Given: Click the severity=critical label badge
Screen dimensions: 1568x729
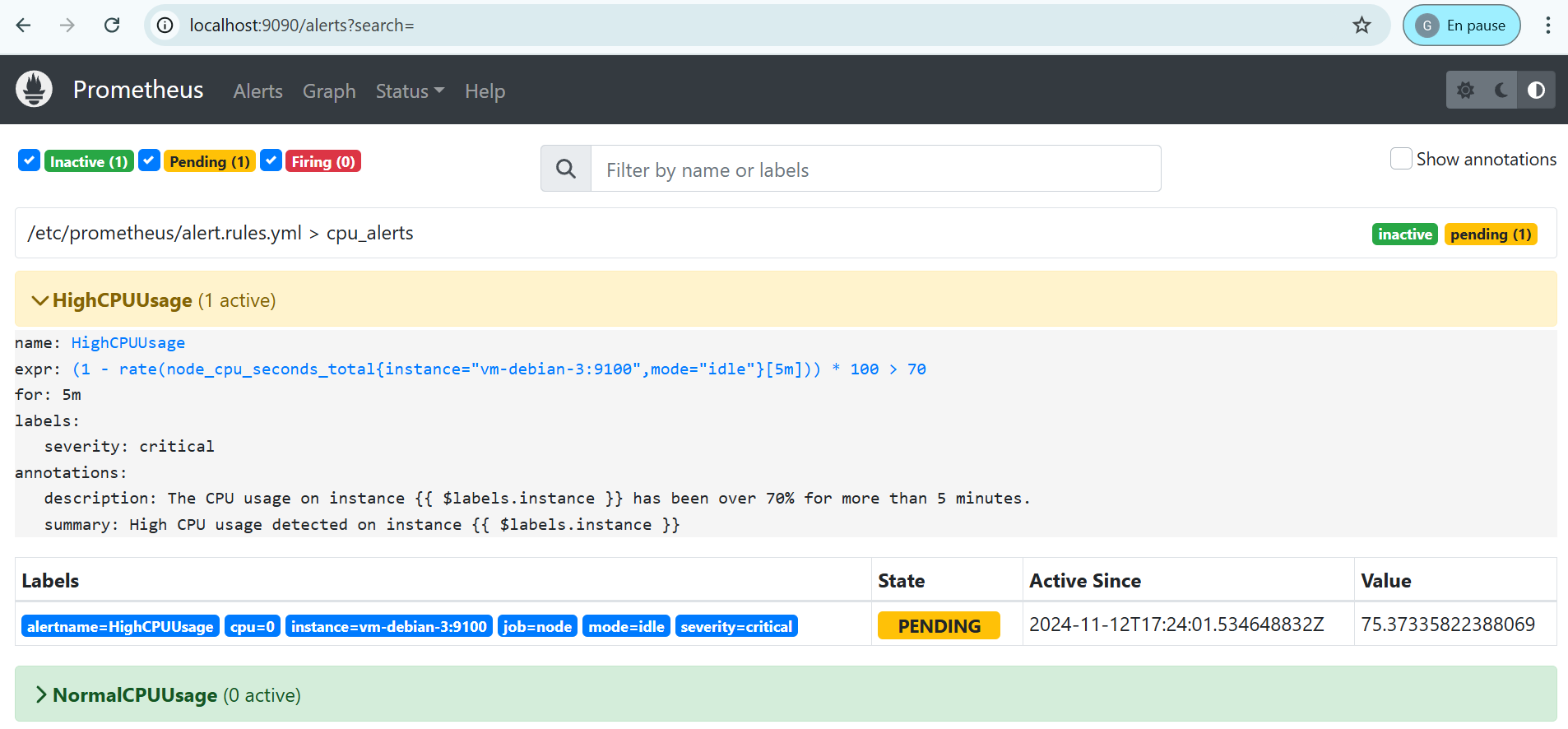Looking at the screenshot, I should coord(736,626).
